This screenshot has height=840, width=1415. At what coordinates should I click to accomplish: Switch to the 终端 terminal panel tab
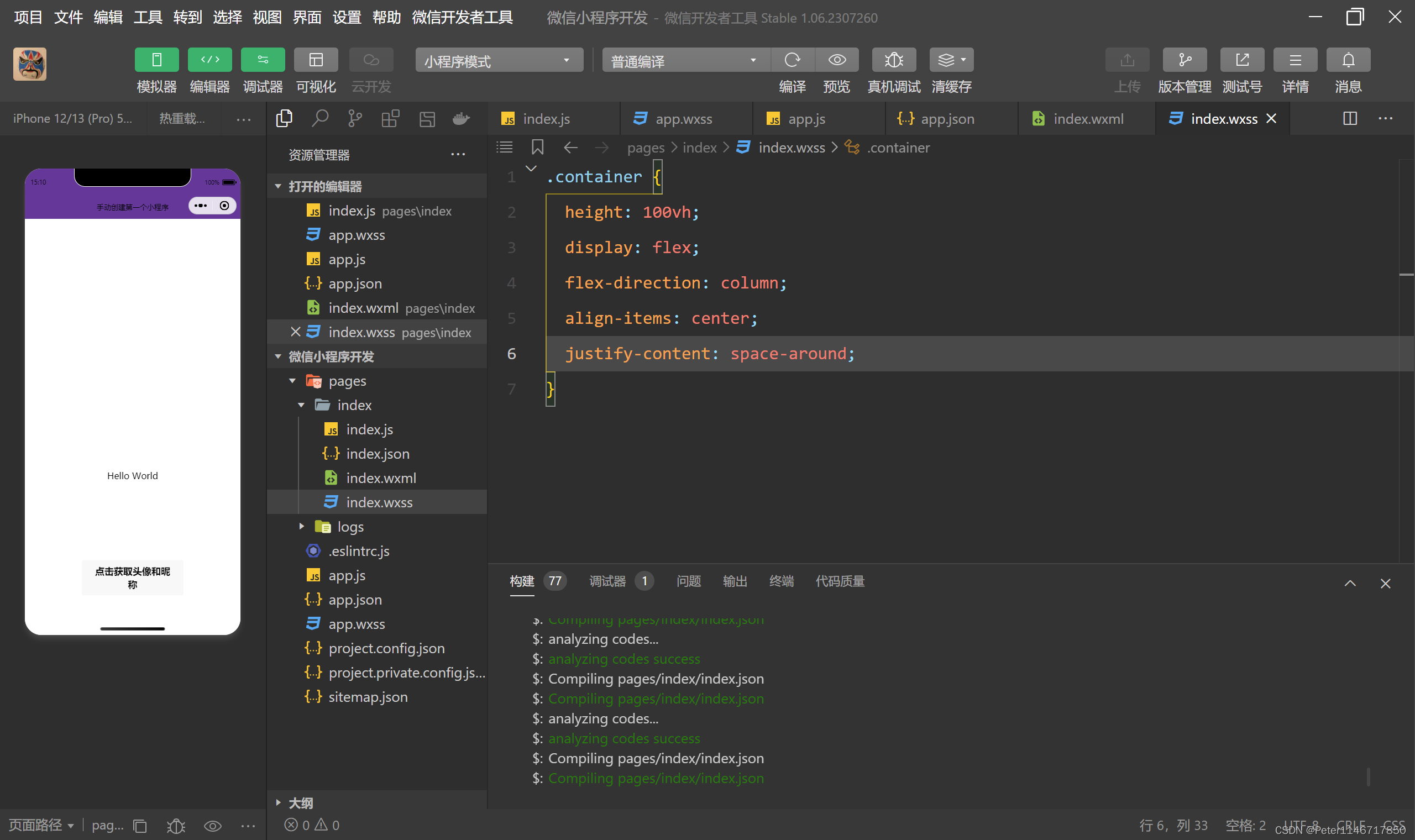tap(780, 581)
